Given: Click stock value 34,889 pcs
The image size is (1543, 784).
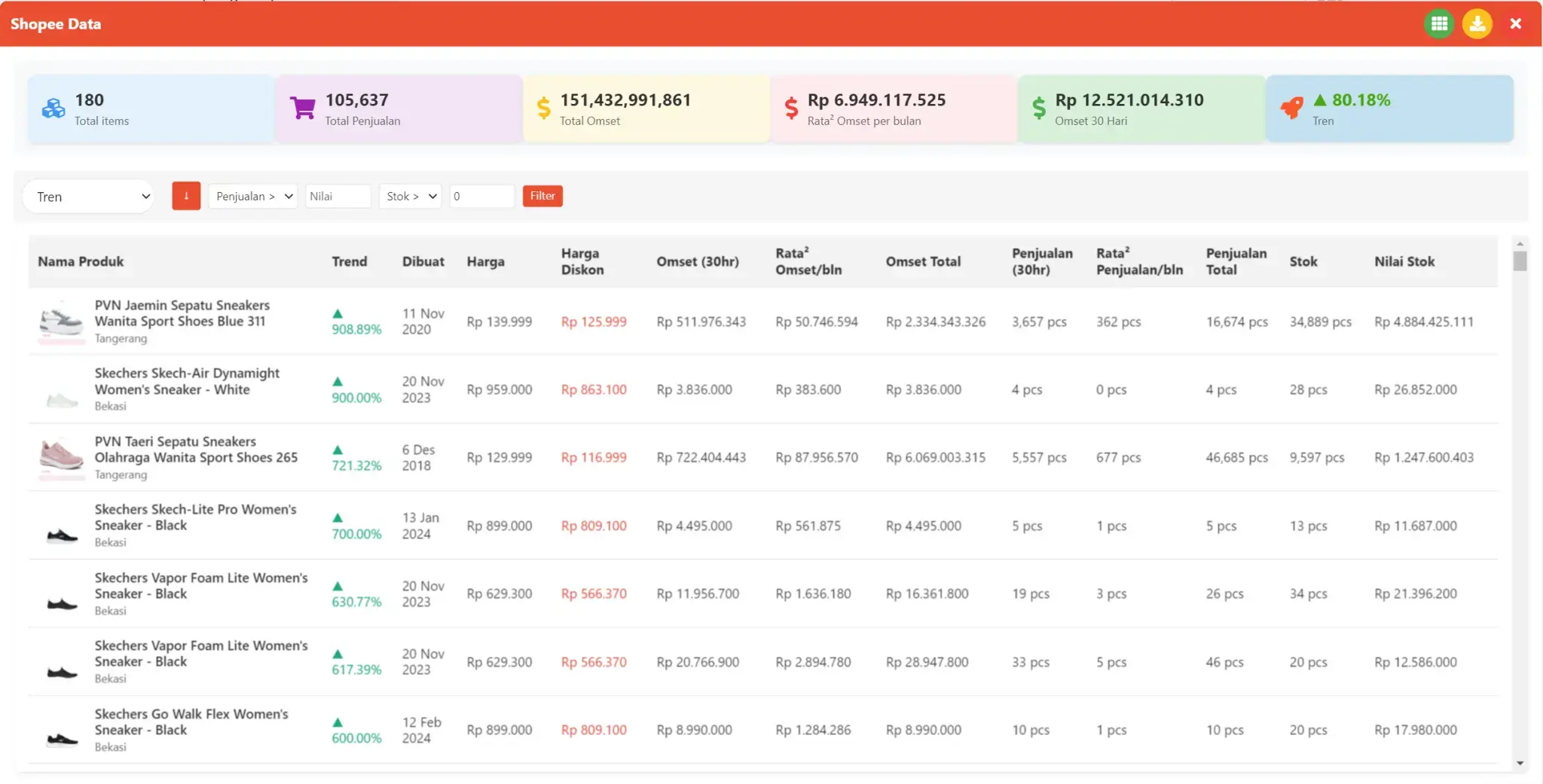Looking at the screenshot, I should click(1320, 322).
